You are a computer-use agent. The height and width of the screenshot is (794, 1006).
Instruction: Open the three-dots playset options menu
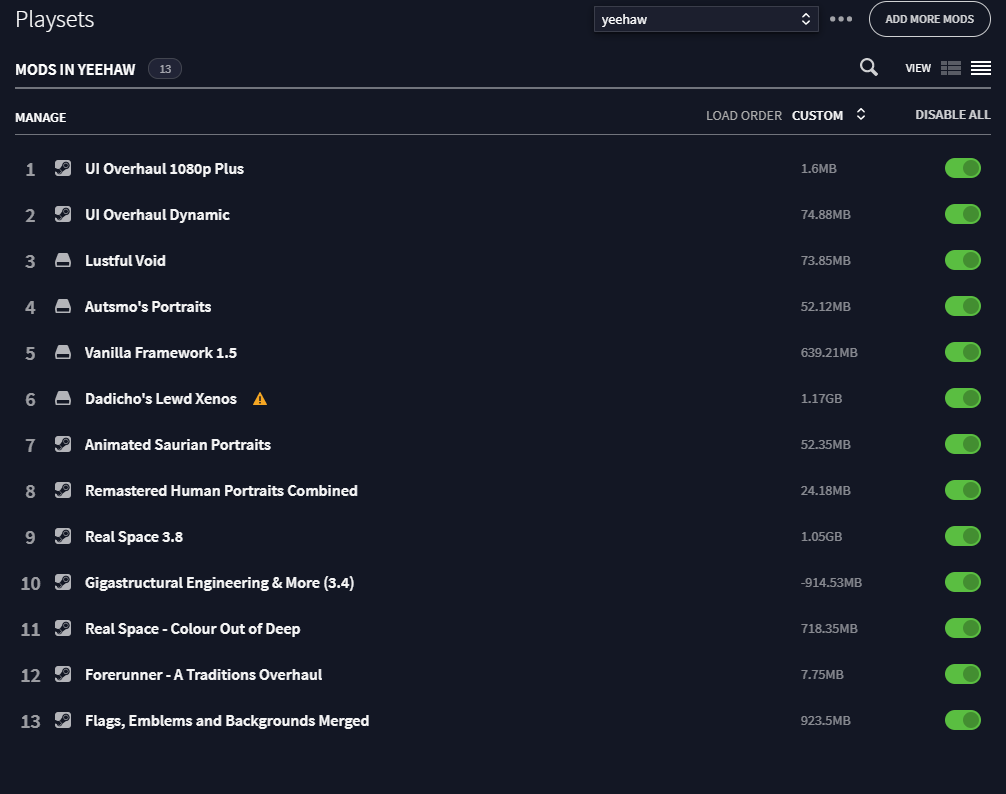841,19
